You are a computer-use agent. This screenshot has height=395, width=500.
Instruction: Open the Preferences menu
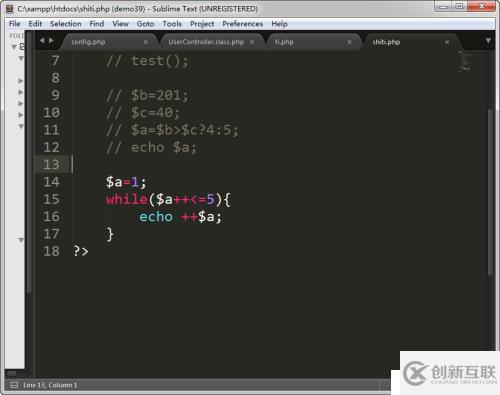click(243, 24)
